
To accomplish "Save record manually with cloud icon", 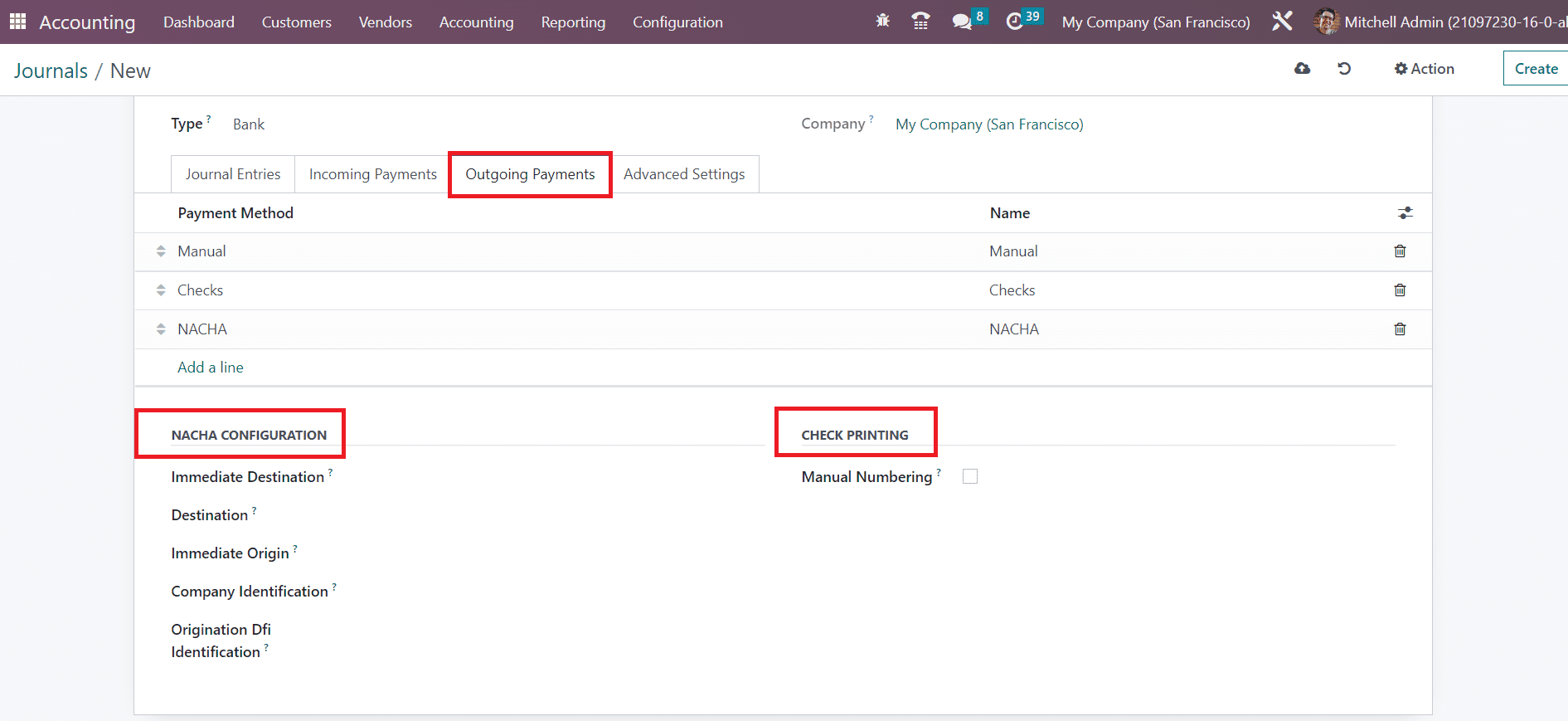I will (1302, 69).
